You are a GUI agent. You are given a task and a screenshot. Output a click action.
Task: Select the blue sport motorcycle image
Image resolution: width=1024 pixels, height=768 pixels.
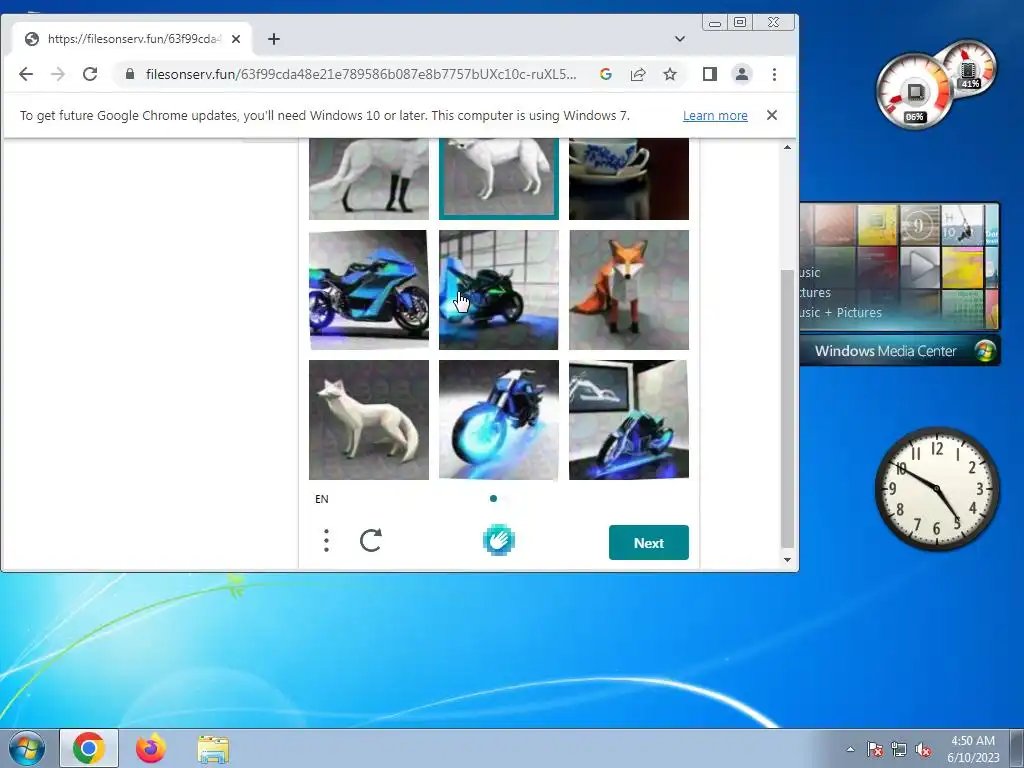tap(369, 289)
